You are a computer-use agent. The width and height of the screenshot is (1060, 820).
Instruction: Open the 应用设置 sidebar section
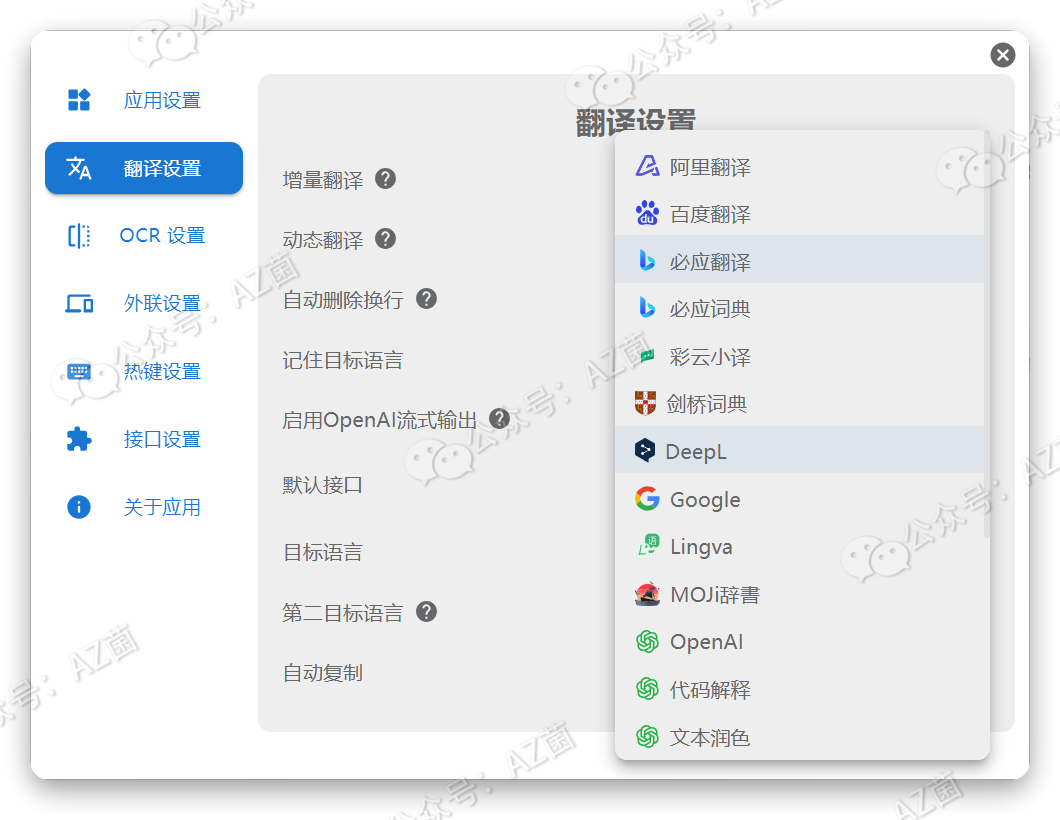pyautogui.click(x=143, y=100)
